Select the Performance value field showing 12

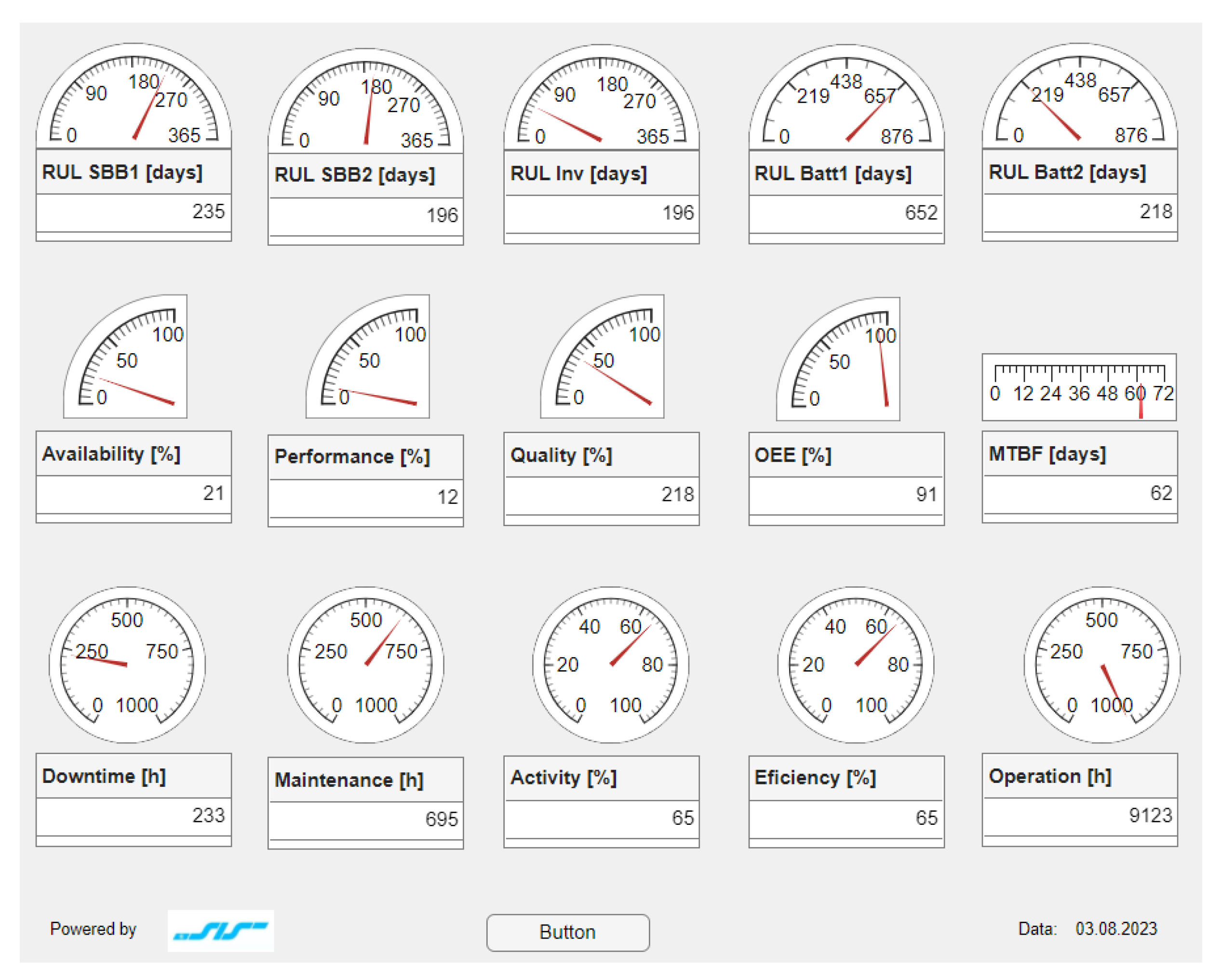[x=365, y=497]
